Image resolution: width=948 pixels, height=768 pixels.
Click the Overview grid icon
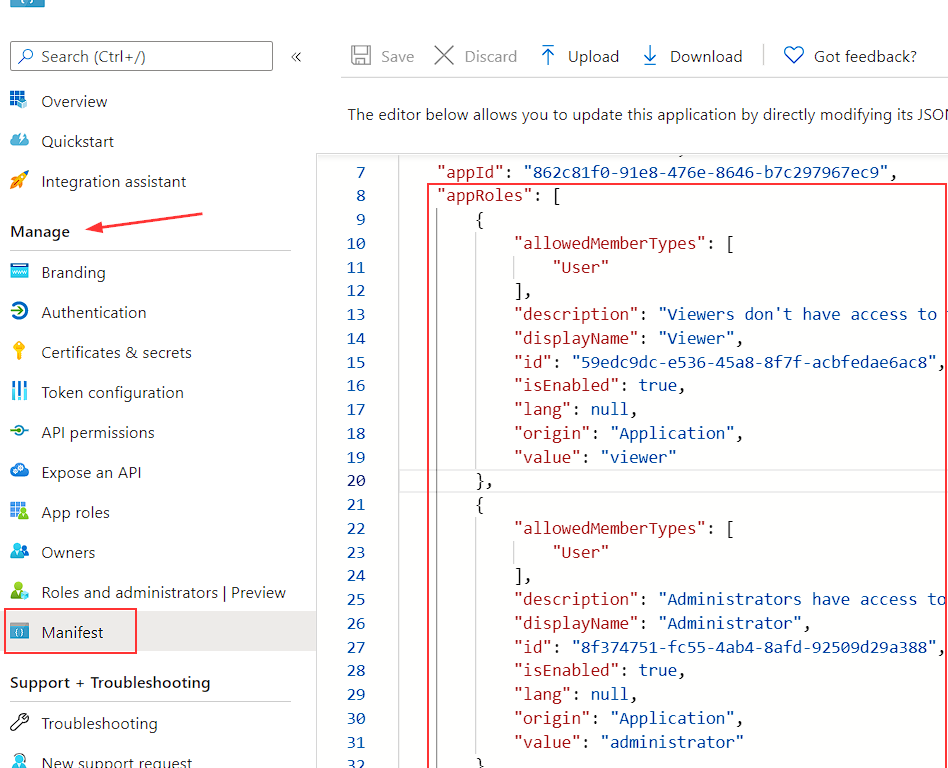point(19,101)
